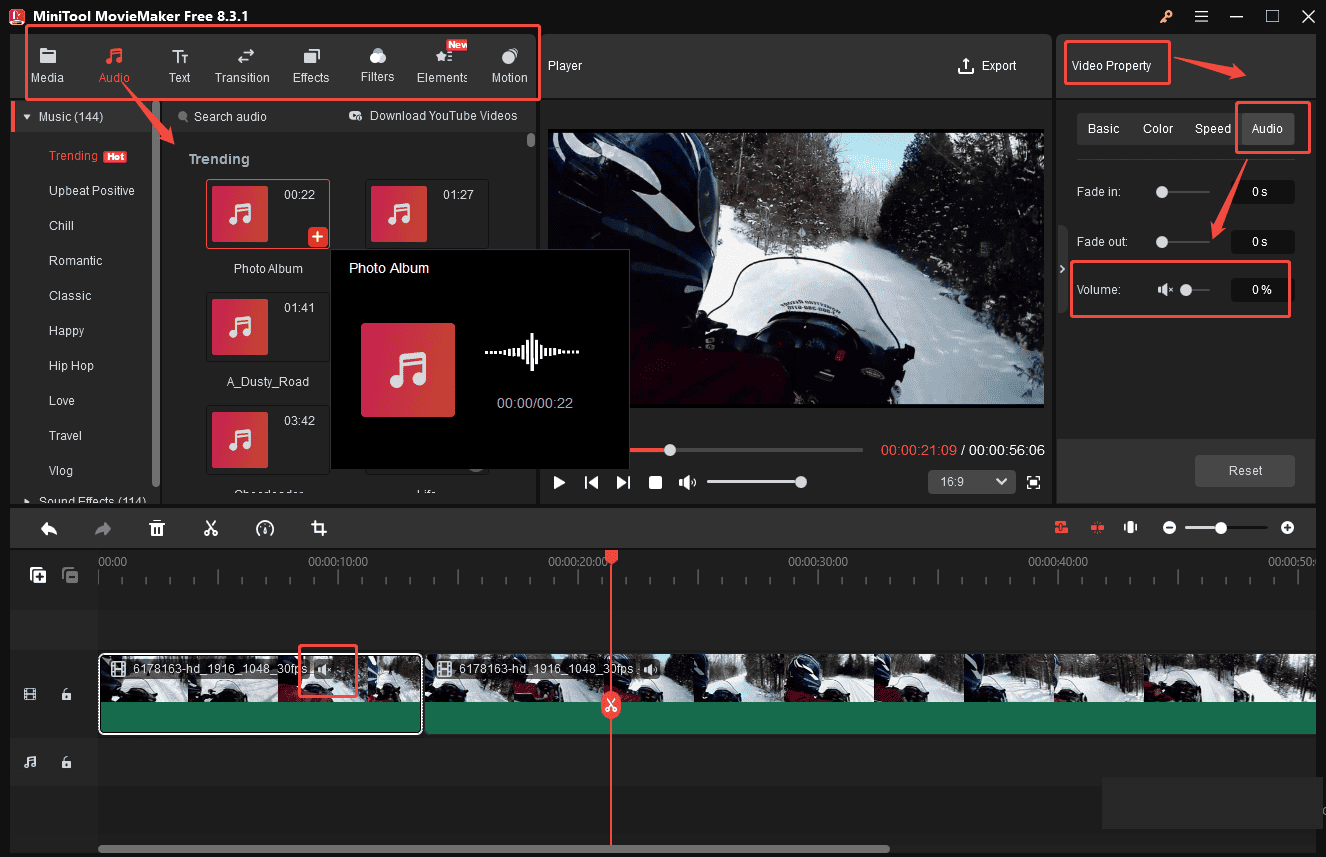Click the Reset button in Video Property

click(1244, 470)
